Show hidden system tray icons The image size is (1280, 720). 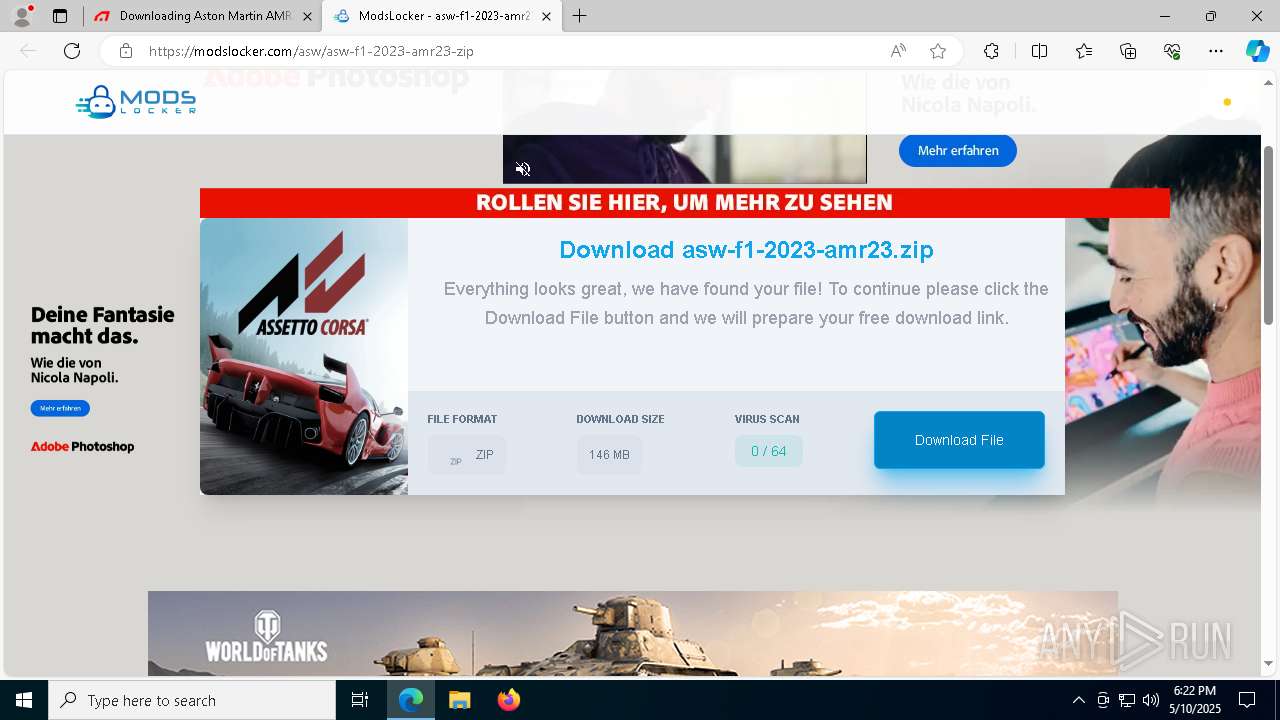(x=1078, y=700)
